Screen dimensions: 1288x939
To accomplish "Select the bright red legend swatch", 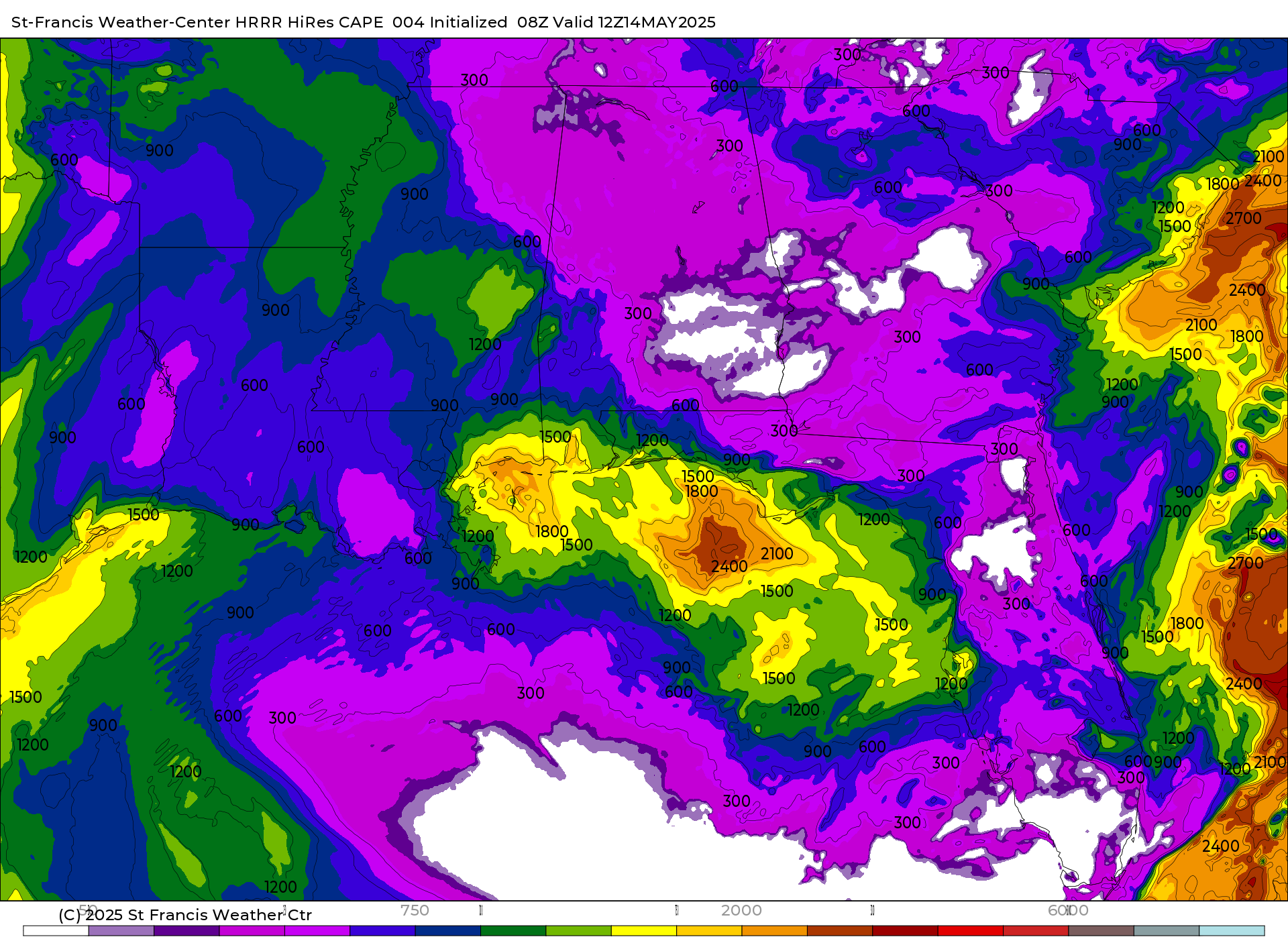I will coord(970,931).
